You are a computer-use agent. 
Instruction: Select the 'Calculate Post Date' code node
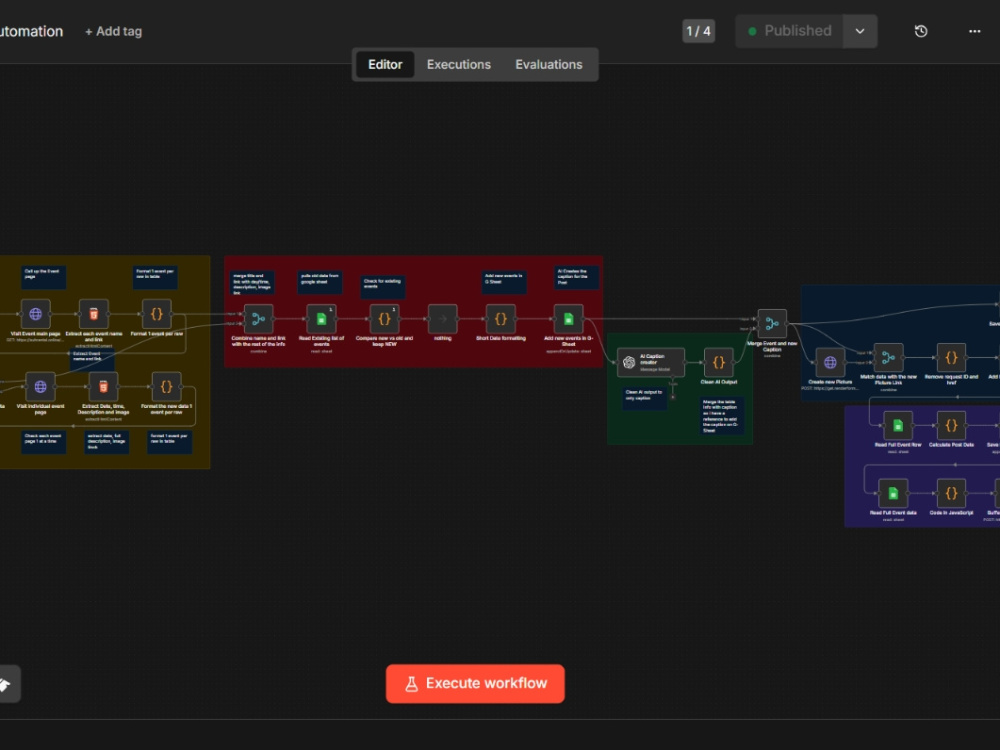tap(951, 425)
